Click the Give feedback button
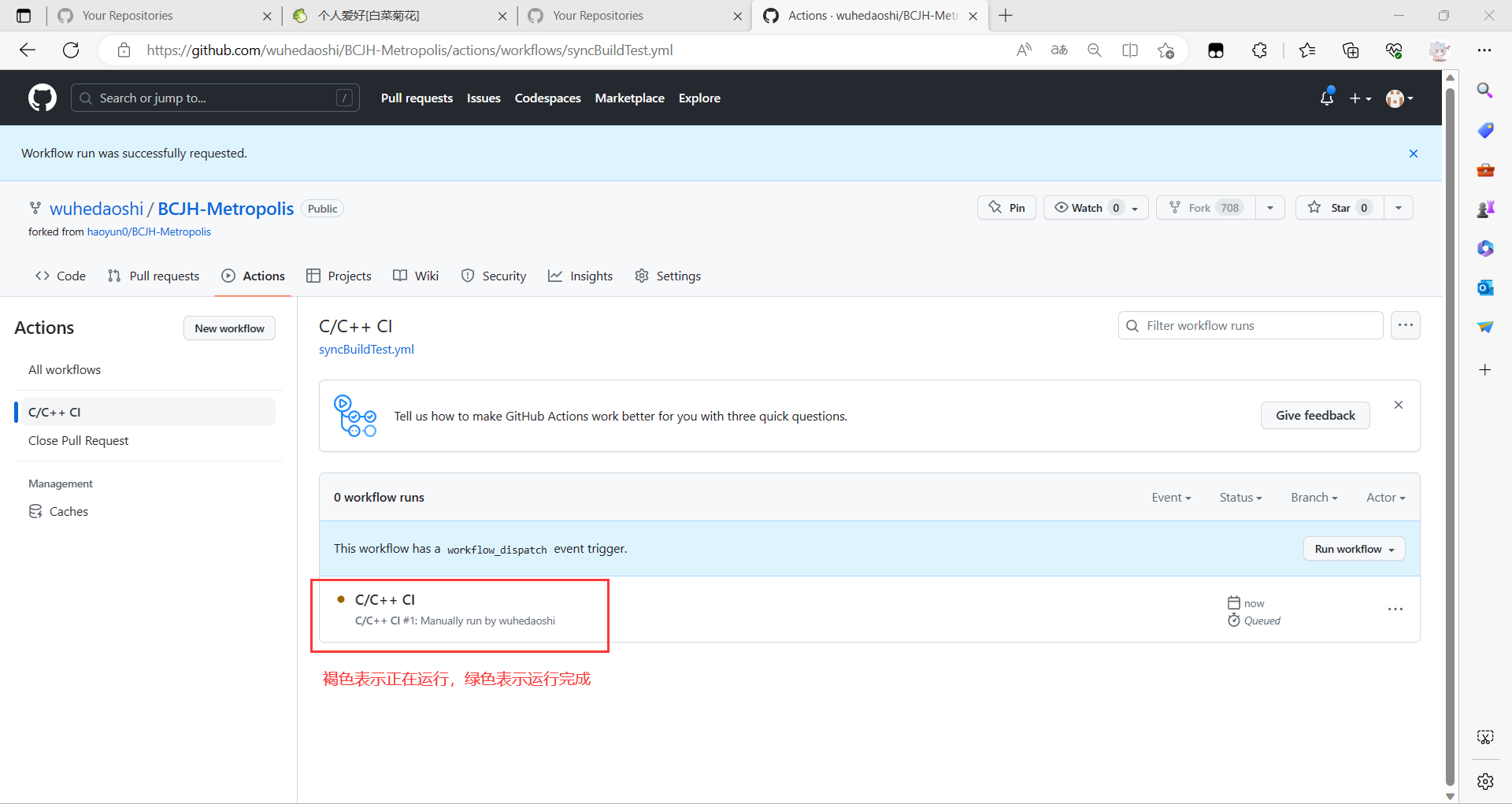The width and height of the screenshot is (1512, 804). (x=1315, y=416)
